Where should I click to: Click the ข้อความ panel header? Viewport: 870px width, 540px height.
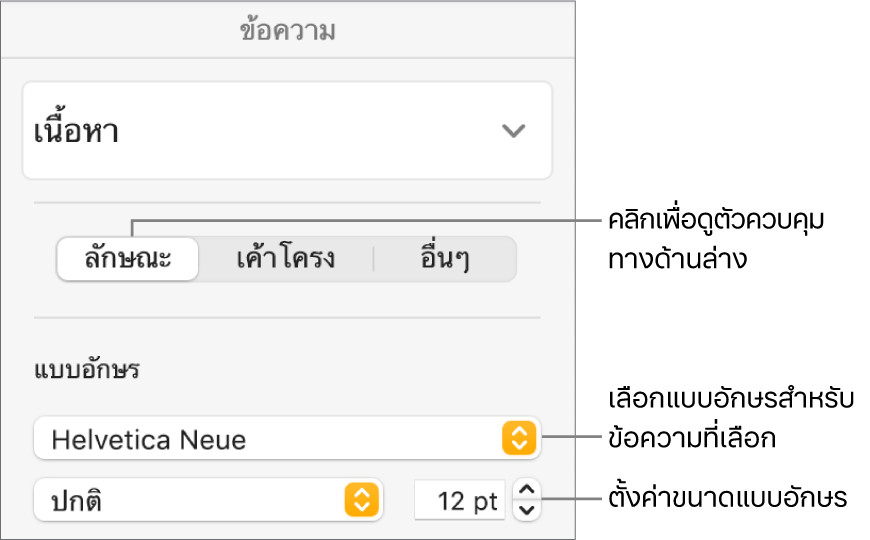click(x=287, y=31)
